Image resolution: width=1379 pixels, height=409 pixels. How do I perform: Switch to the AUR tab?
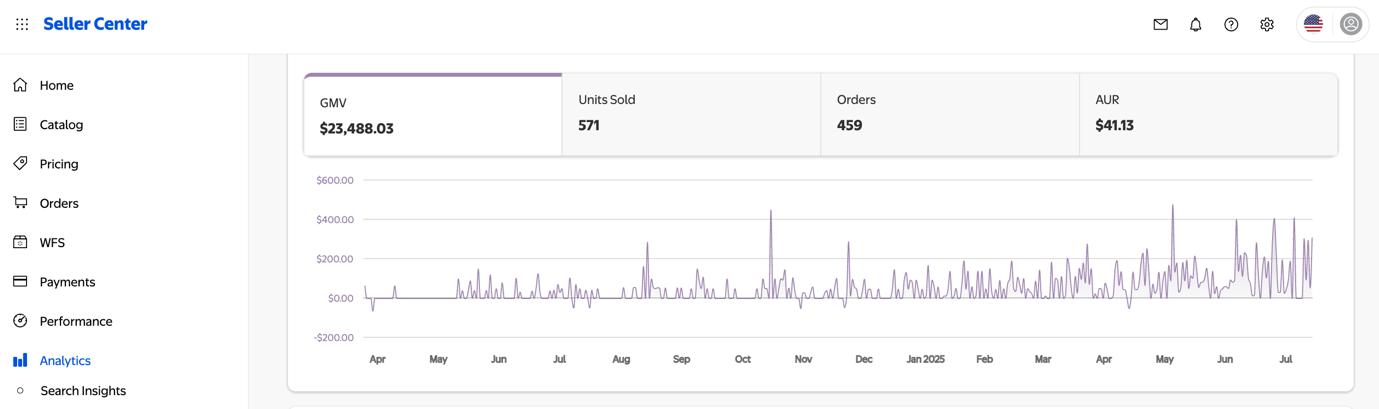(x=1208, y=114)
